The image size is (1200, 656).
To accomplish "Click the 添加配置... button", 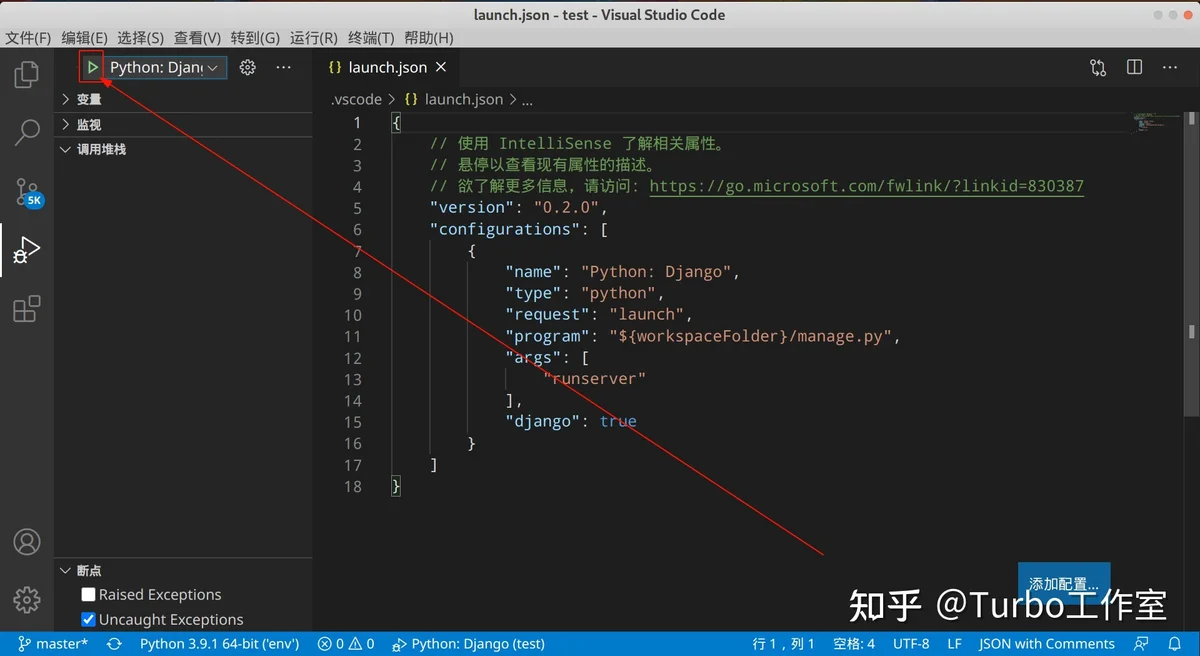I will 1063,583.
